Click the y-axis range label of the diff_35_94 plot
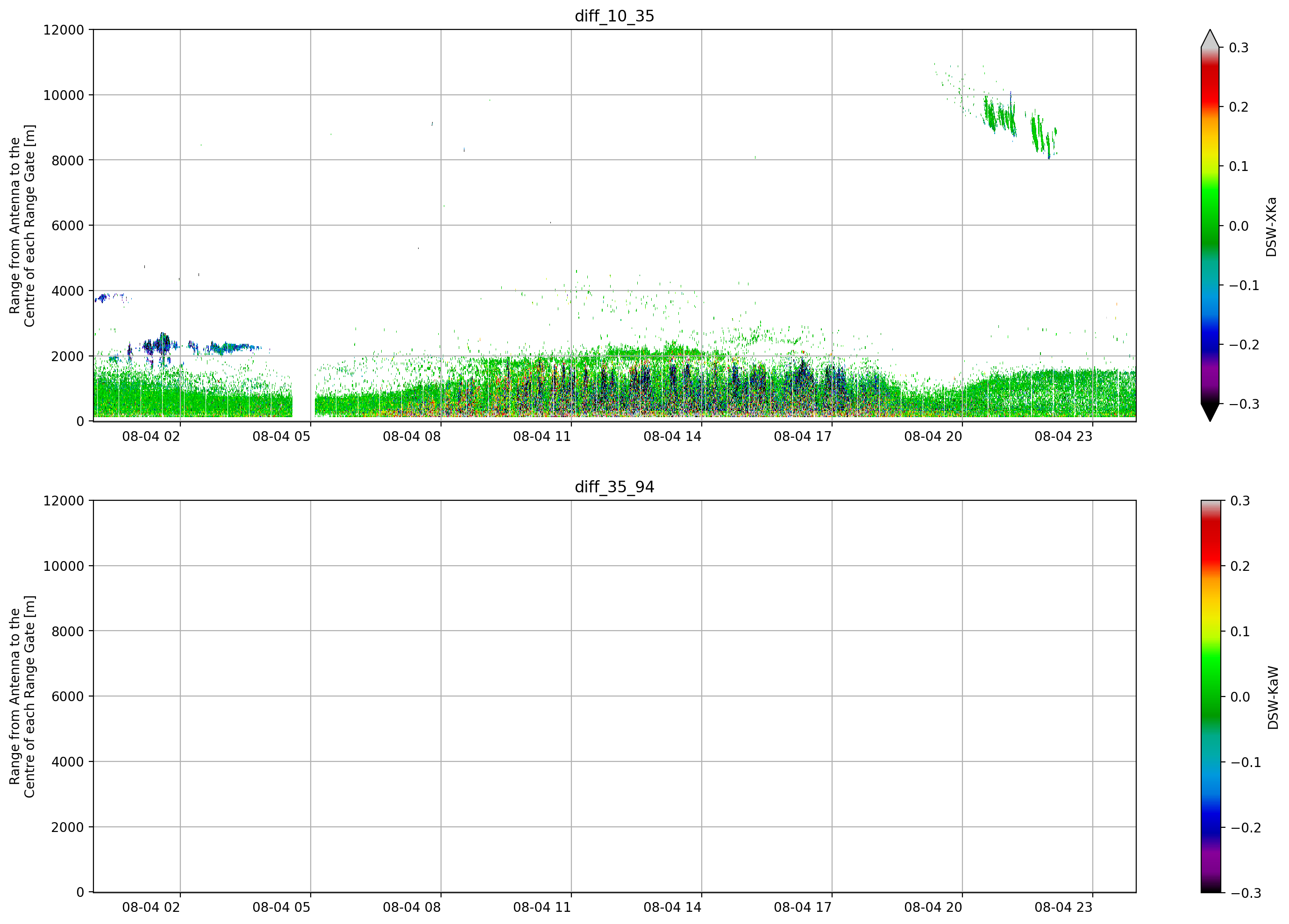1289x924 pixels. click(x=22, y=697)
